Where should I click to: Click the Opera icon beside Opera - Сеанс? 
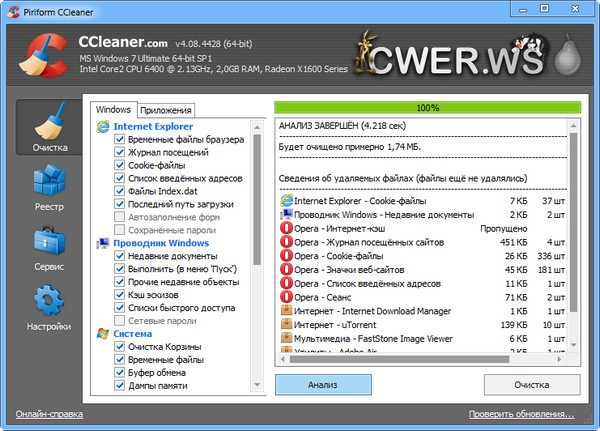coord(286,297)
